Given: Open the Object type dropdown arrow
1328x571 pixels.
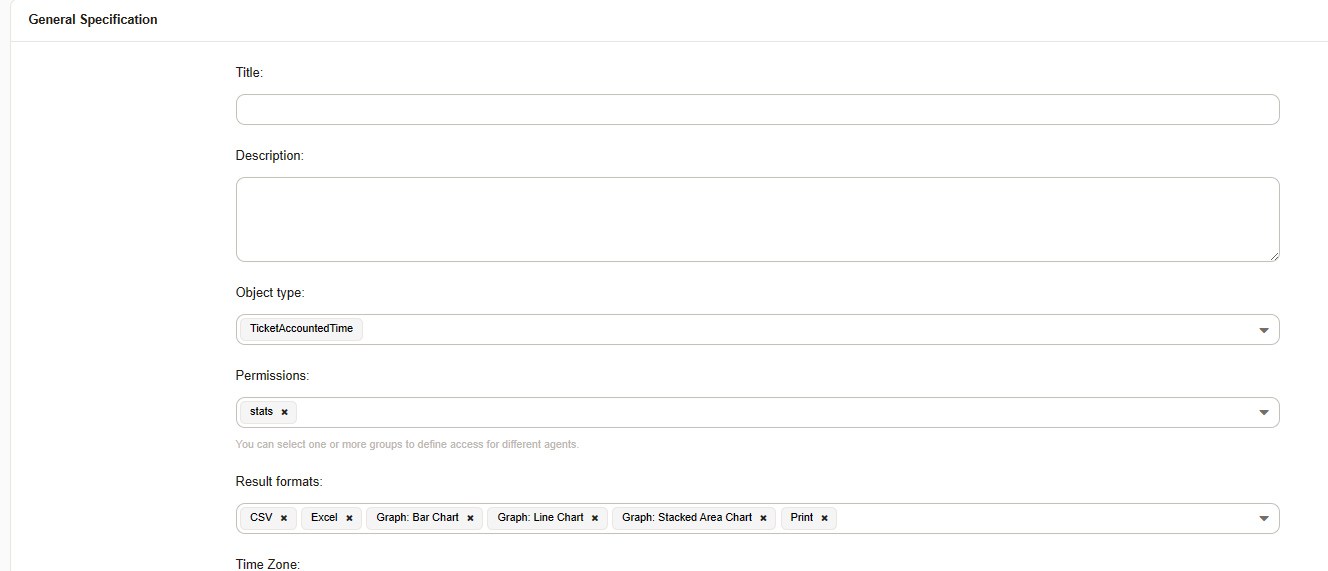Looking at the screenshot, I should tap(1263, 330).
